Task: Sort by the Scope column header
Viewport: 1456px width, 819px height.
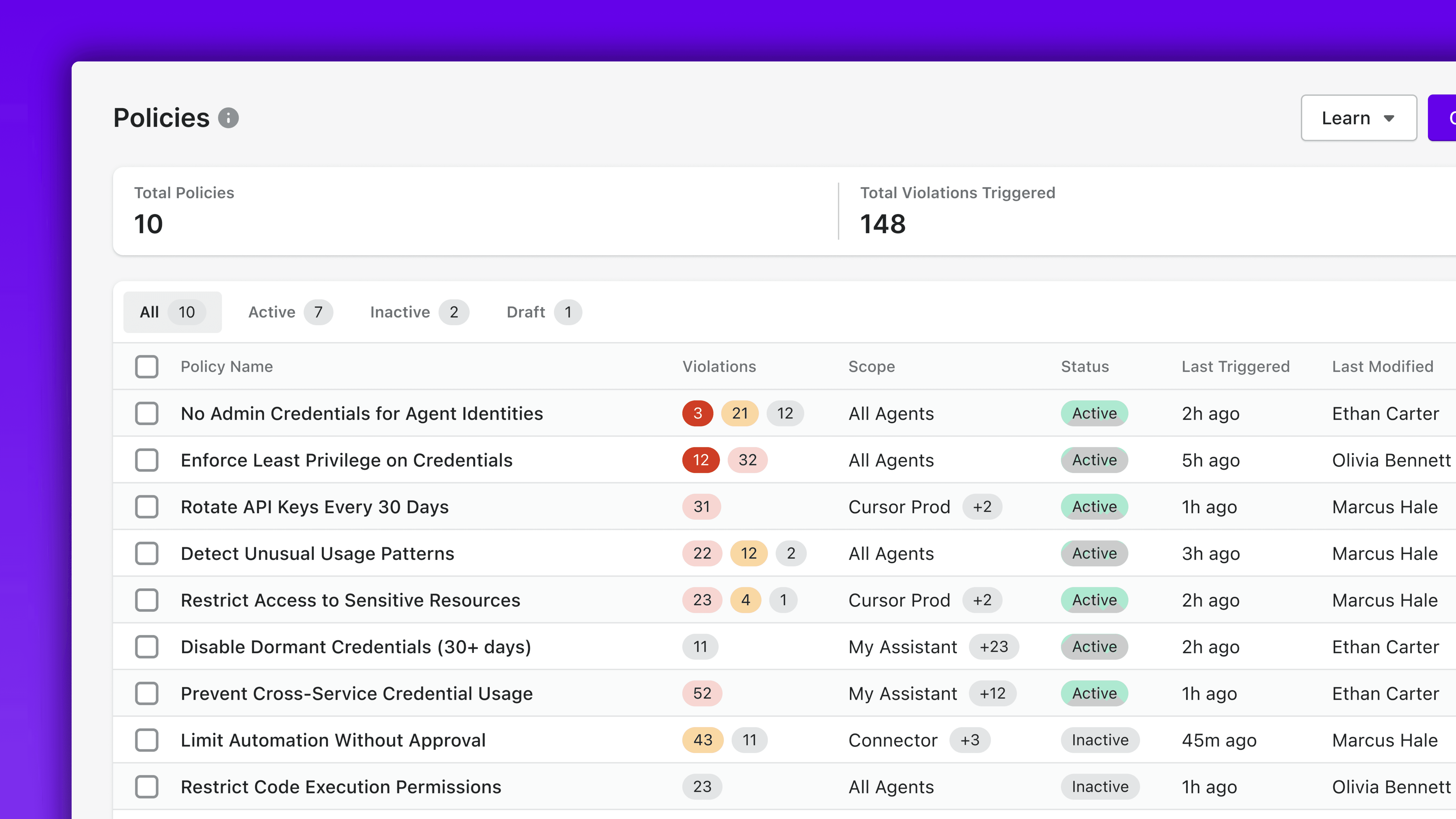Action: (871, 366)
